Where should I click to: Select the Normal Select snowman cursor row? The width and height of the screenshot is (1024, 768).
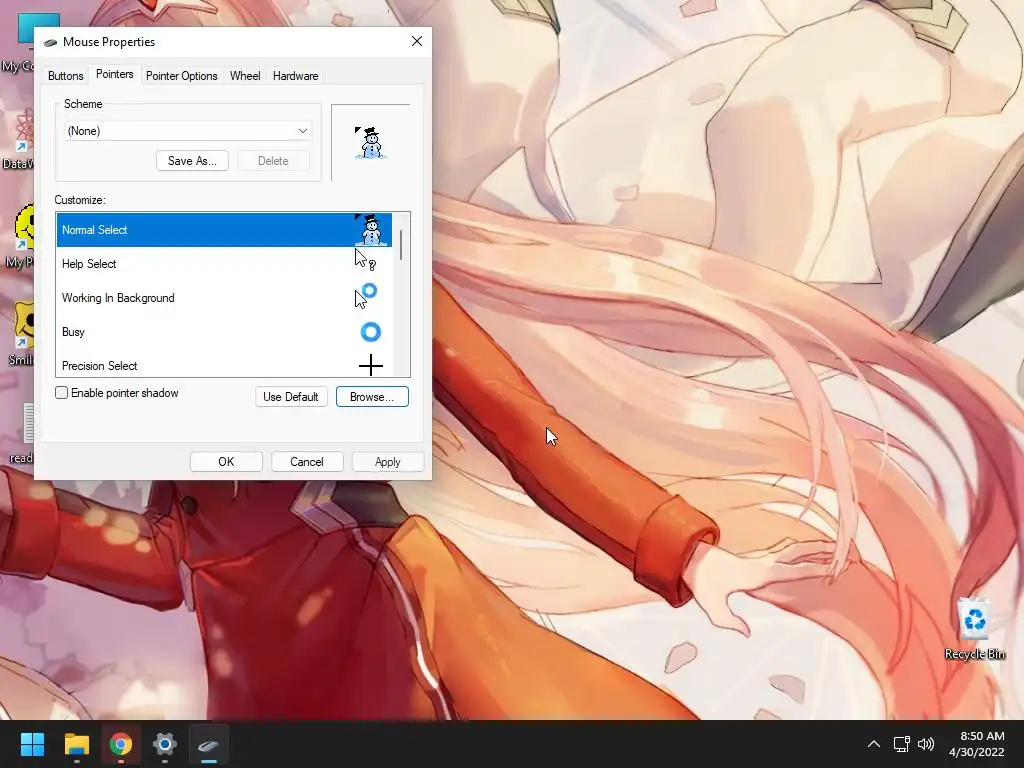point(224,230)
